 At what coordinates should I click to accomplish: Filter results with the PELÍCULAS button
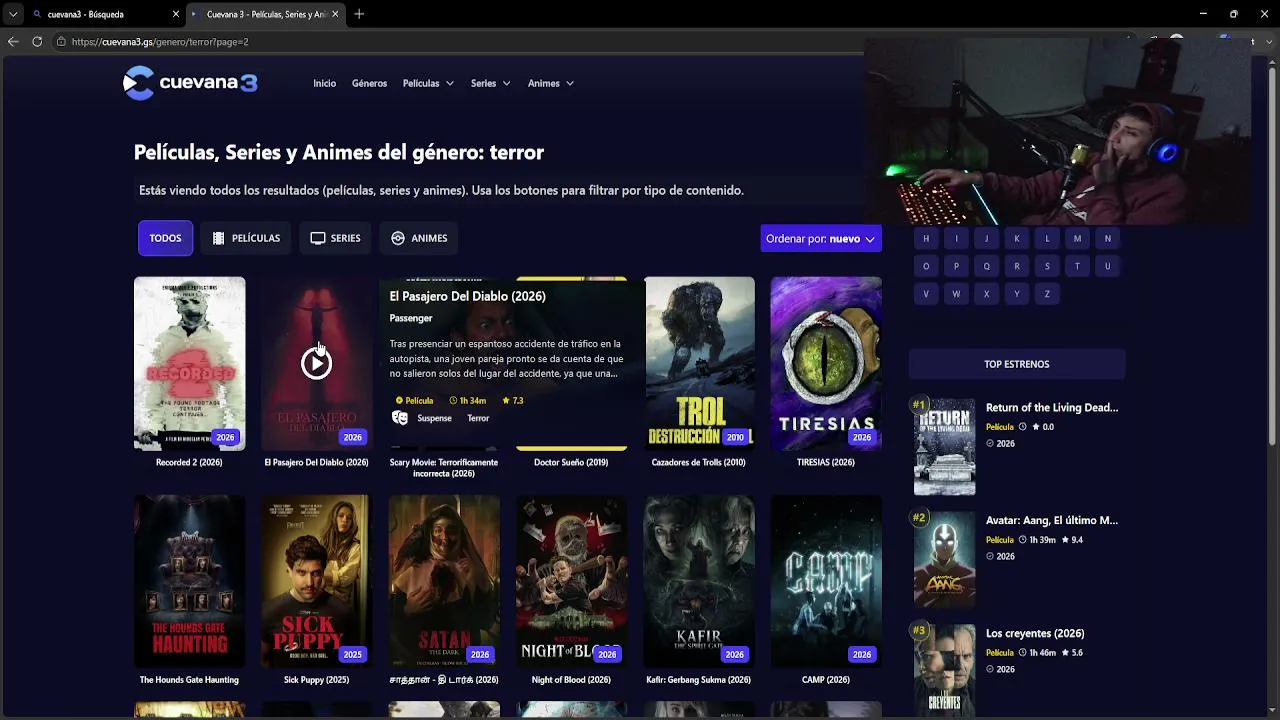coord(246,238)
